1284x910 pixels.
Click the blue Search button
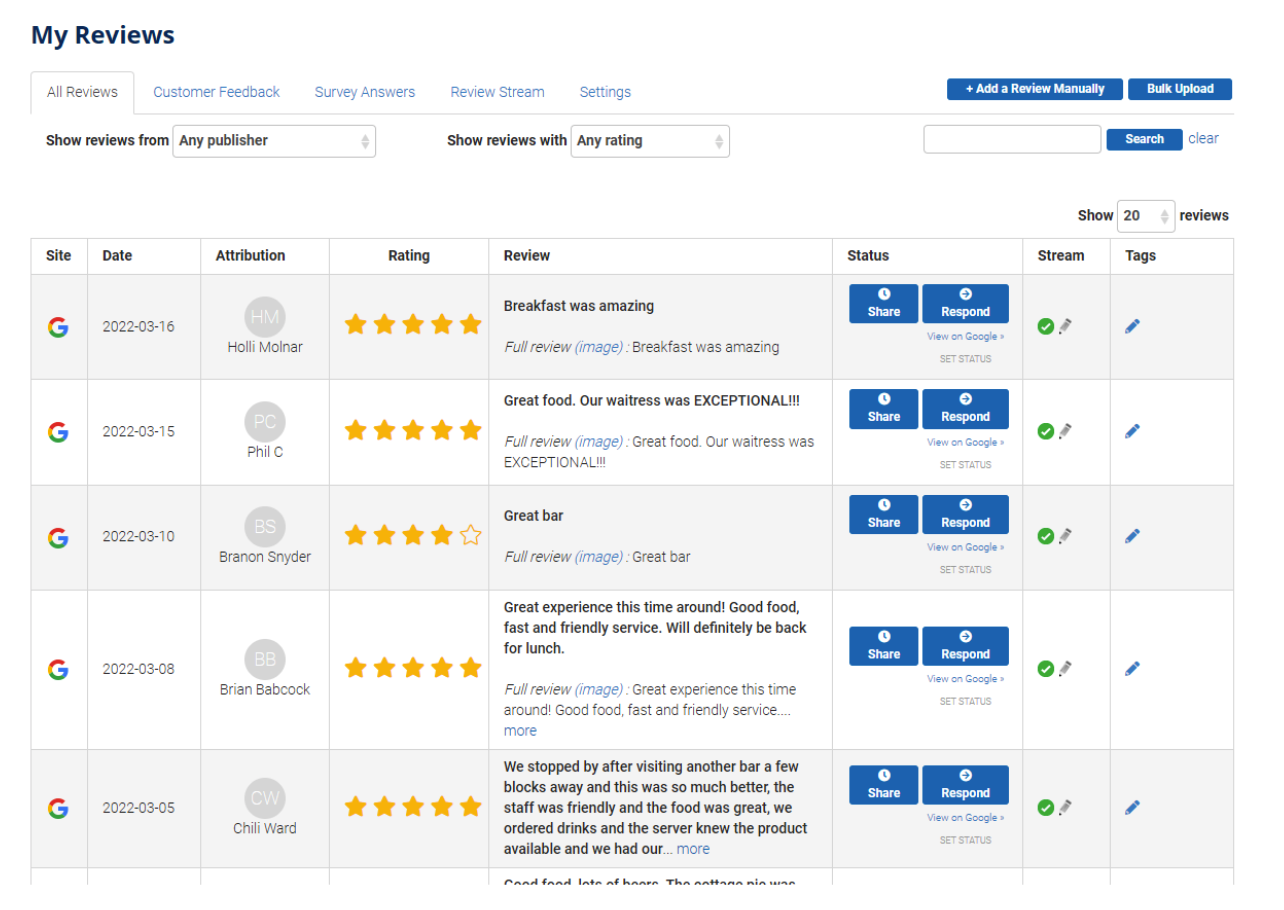click(1144, 140)
